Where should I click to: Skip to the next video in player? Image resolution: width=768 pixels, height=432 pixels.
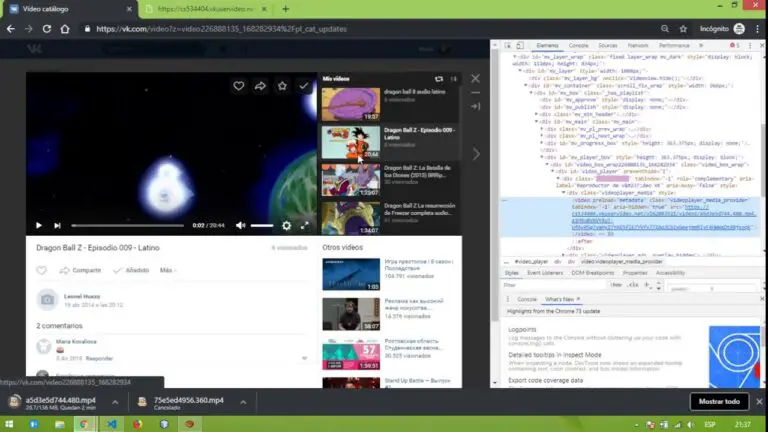pyautogui.click(x=57, y=225)
